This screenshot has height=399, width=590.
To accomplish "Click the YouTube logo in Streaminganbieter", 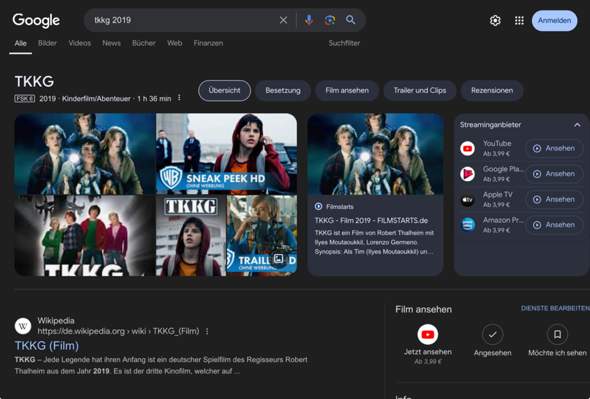I will click(x=468, y=148).
